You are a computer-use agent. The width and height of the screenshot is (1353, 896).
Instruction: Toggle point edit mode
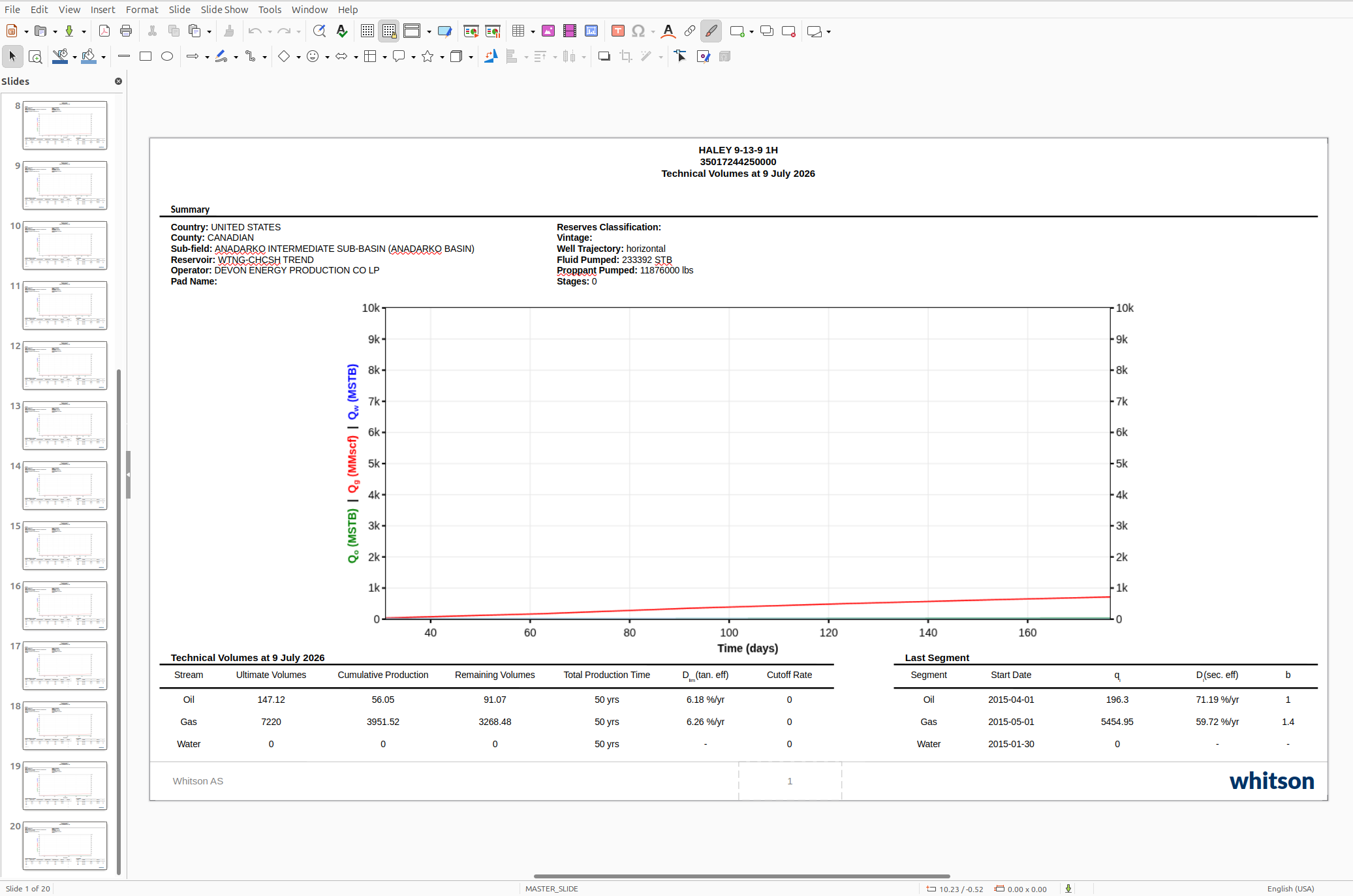[x=681, y=57]
